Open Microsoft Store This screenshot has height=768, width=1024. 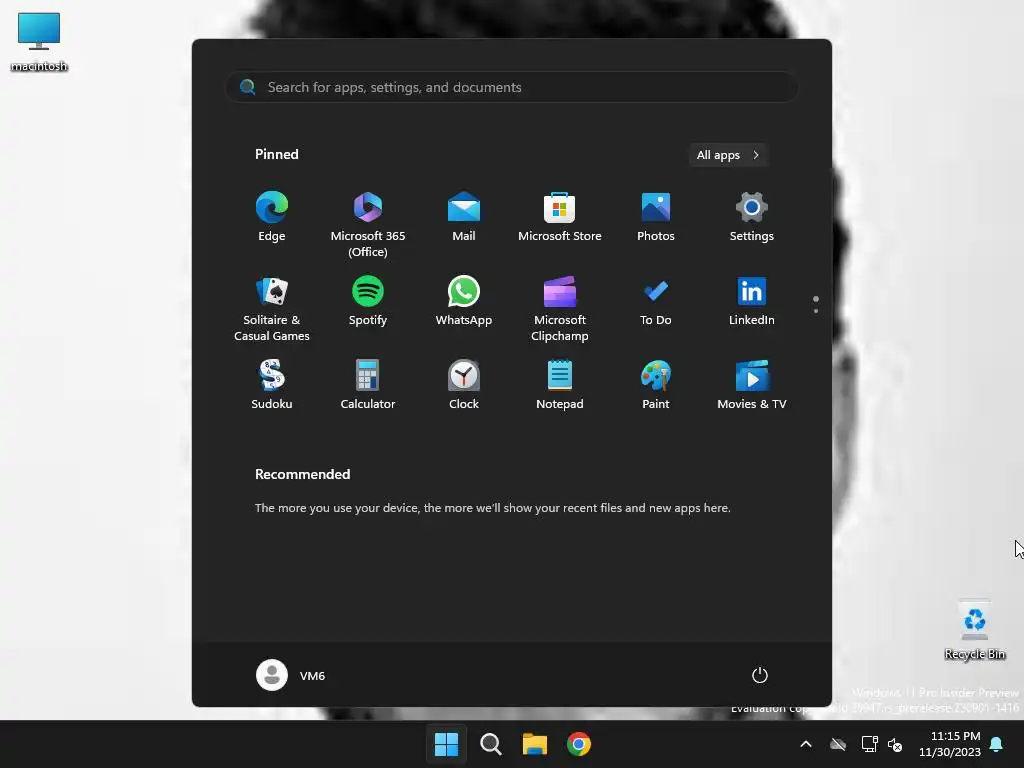tap(560, 217)
